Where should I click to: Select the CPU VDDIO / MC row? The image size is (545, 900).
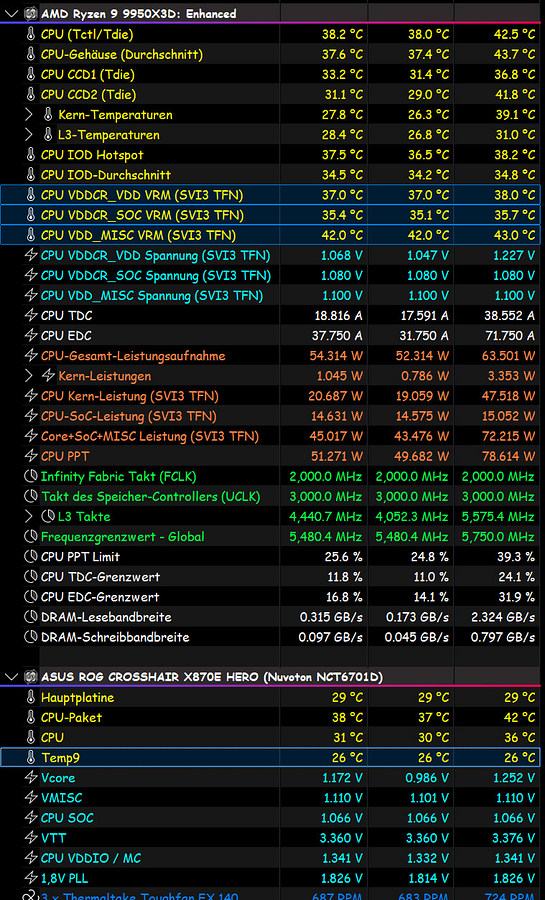[x=272, y=858]
